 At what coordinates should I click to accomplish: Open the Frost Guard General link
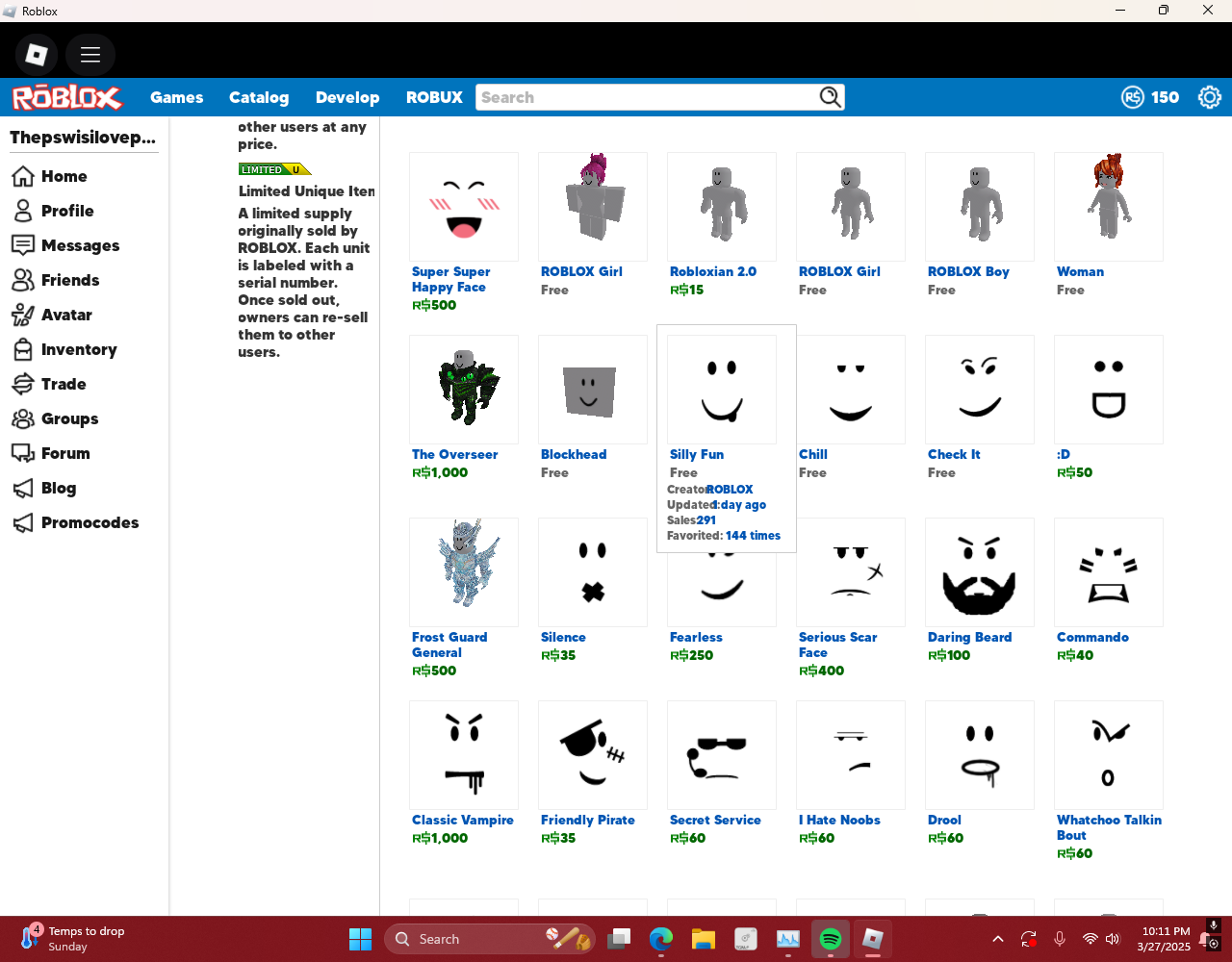click(x=449, y=645)
